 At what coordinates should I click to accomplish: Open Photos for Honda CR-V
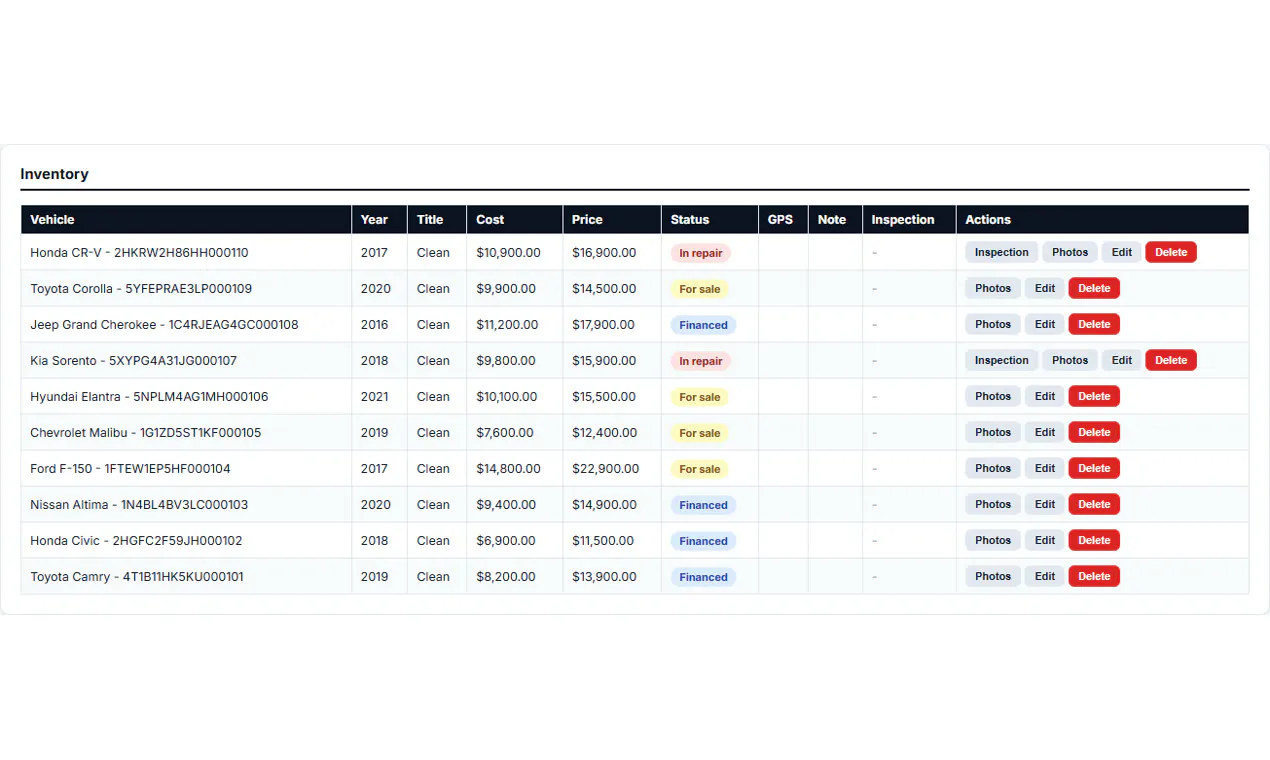pyautogui.click(x=1070, y=252)
